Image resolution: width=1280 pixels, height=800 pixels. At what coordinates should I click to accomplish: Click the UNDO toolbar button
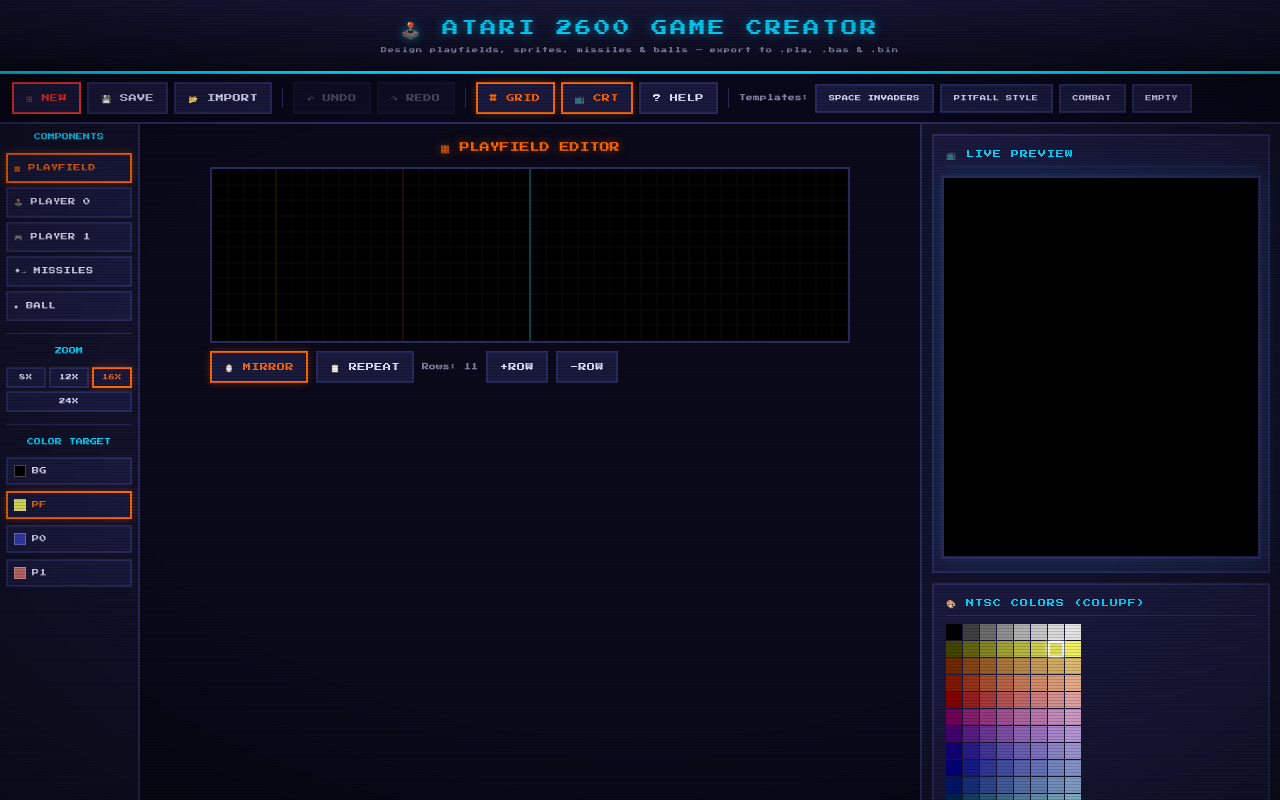click(332, 98)
